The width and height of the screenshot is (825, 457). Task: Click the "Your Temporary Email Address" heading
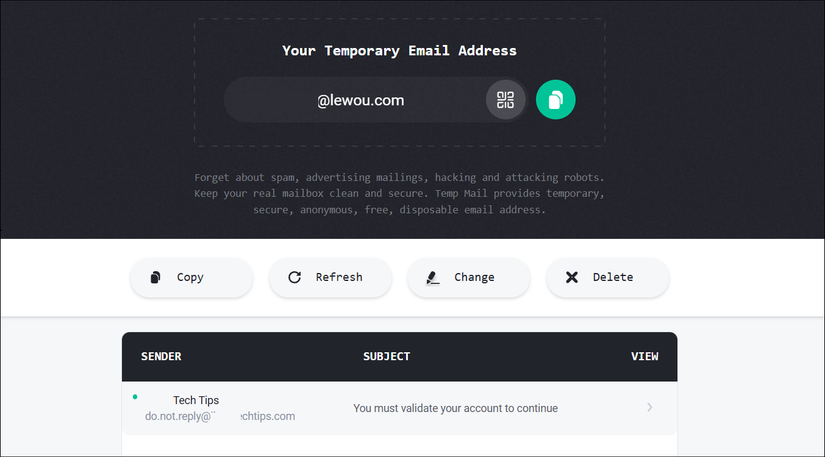399,50
